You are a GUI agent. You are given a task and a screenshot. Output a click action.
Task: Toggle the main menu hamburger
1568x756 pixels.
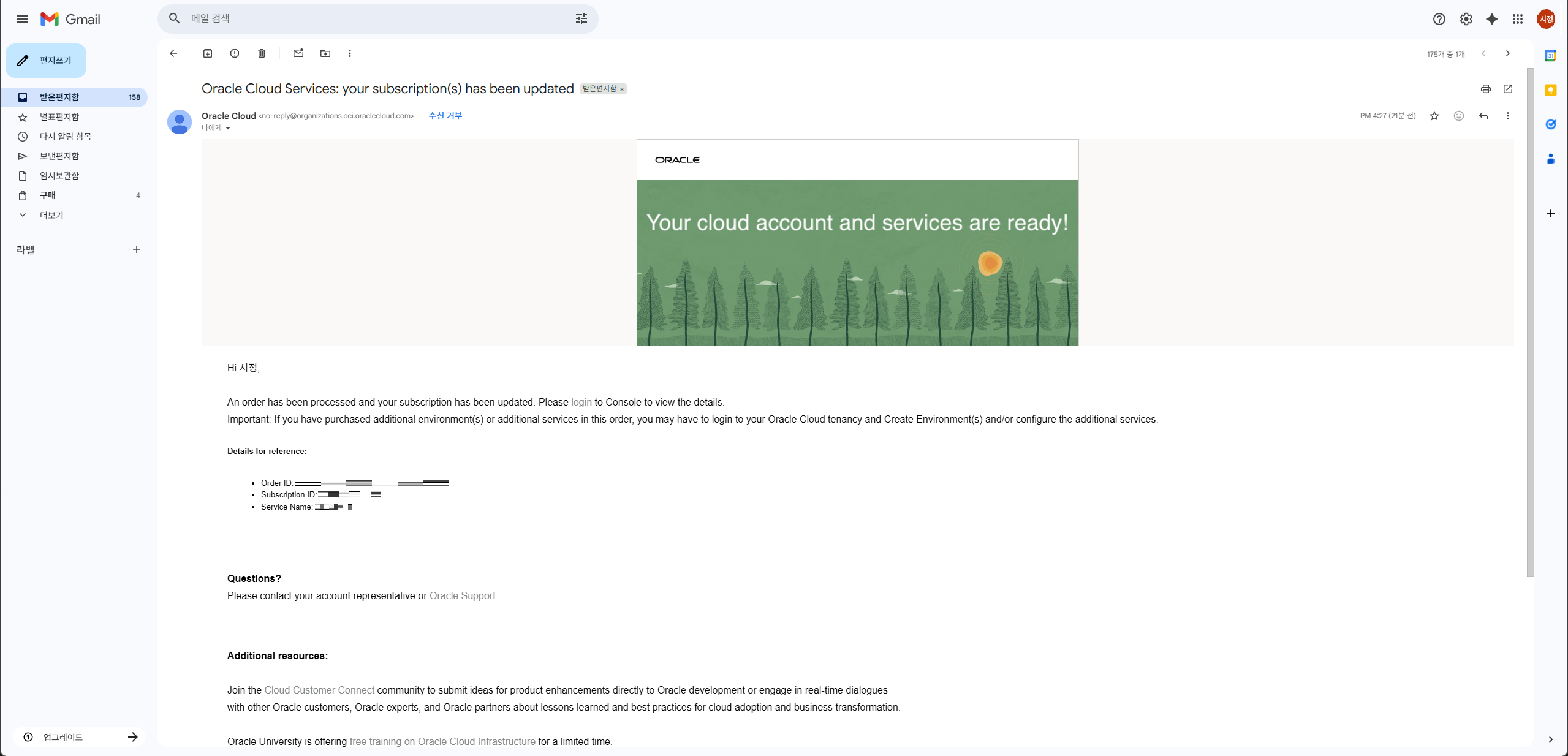23,19
